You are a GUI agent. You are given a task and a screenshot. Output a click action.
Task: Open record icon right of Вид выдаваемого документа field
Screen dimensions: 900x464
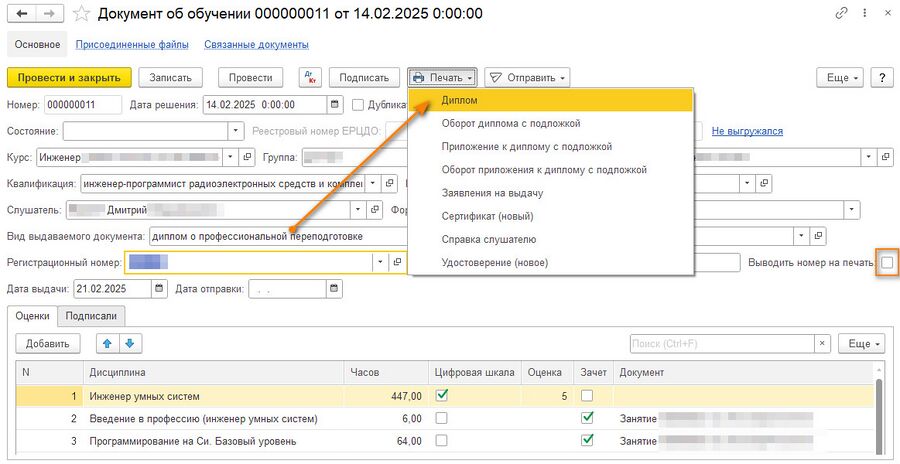818,235
